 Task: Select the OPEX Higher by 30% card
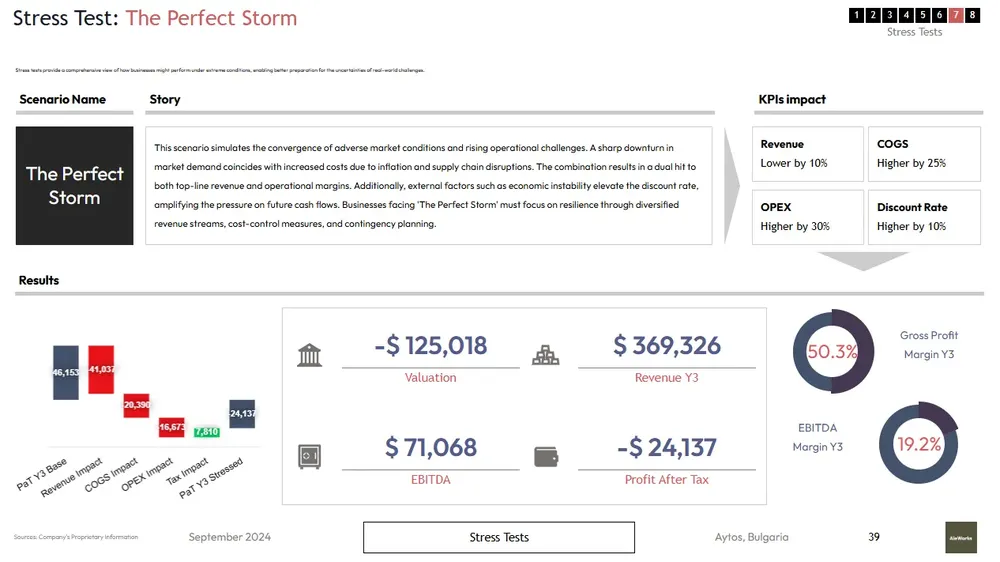click(808, 217)
